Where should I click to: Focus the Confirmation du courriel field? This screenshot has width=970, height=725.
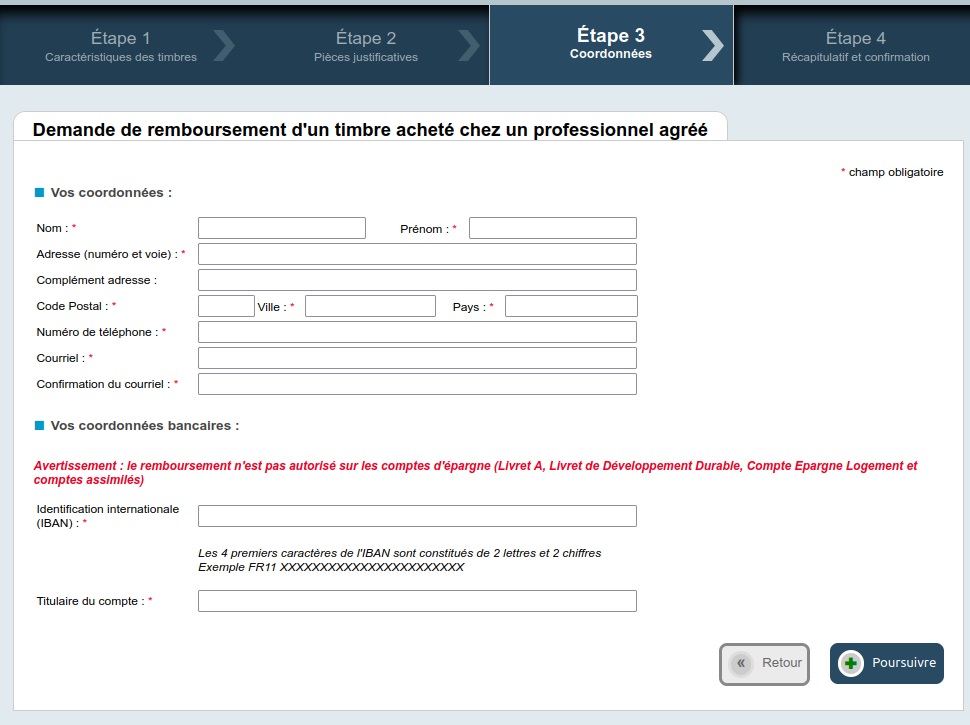pyautogui.click(x=417, y=384)
